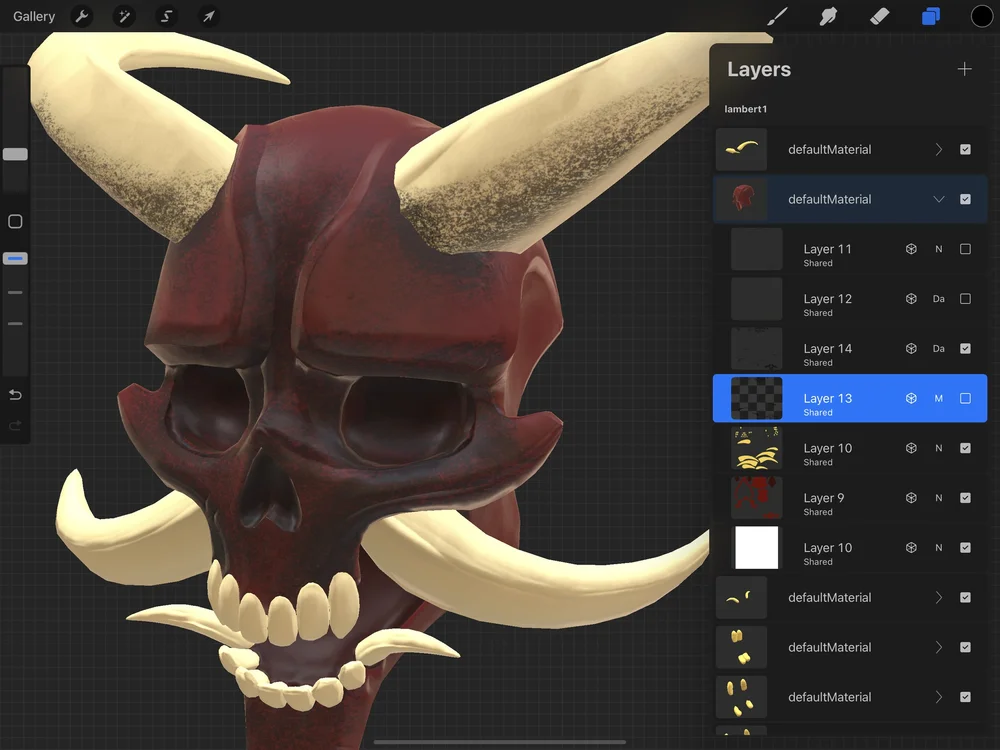The height and width of the screenshot is (750, 1000).
Task: Select the Smudge tool
Action: [828, 16]
